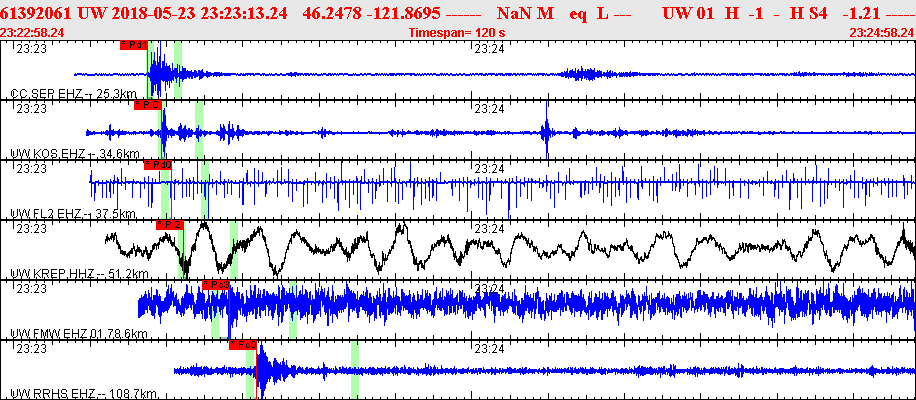Select the Pd0 pick flag on FL2 trace
Image resolution: width=916 pixels, height=400 pixels.
pyautogui.click(x=158, y=165)
